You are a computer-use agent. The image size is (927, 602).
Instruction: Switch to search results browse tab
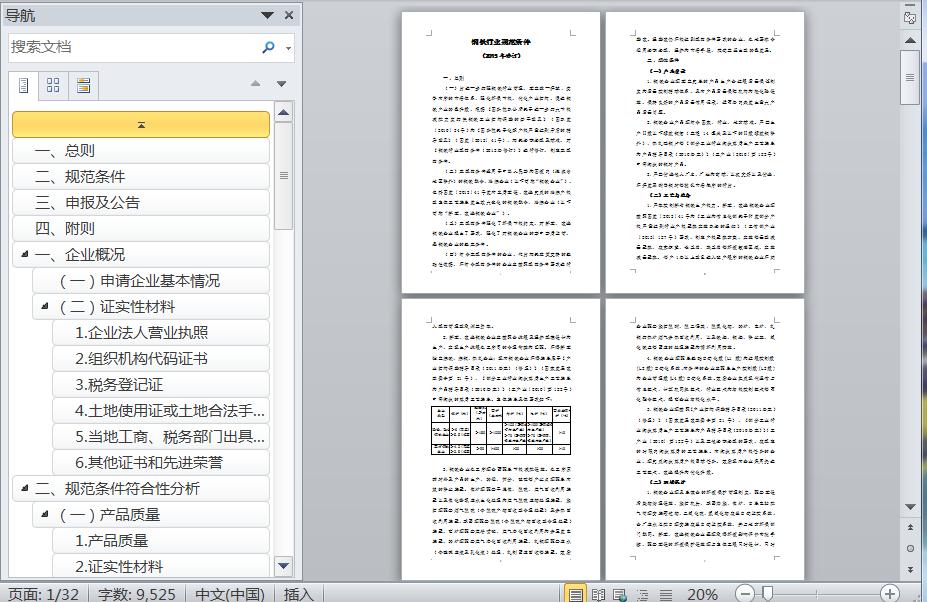(83, 85)
